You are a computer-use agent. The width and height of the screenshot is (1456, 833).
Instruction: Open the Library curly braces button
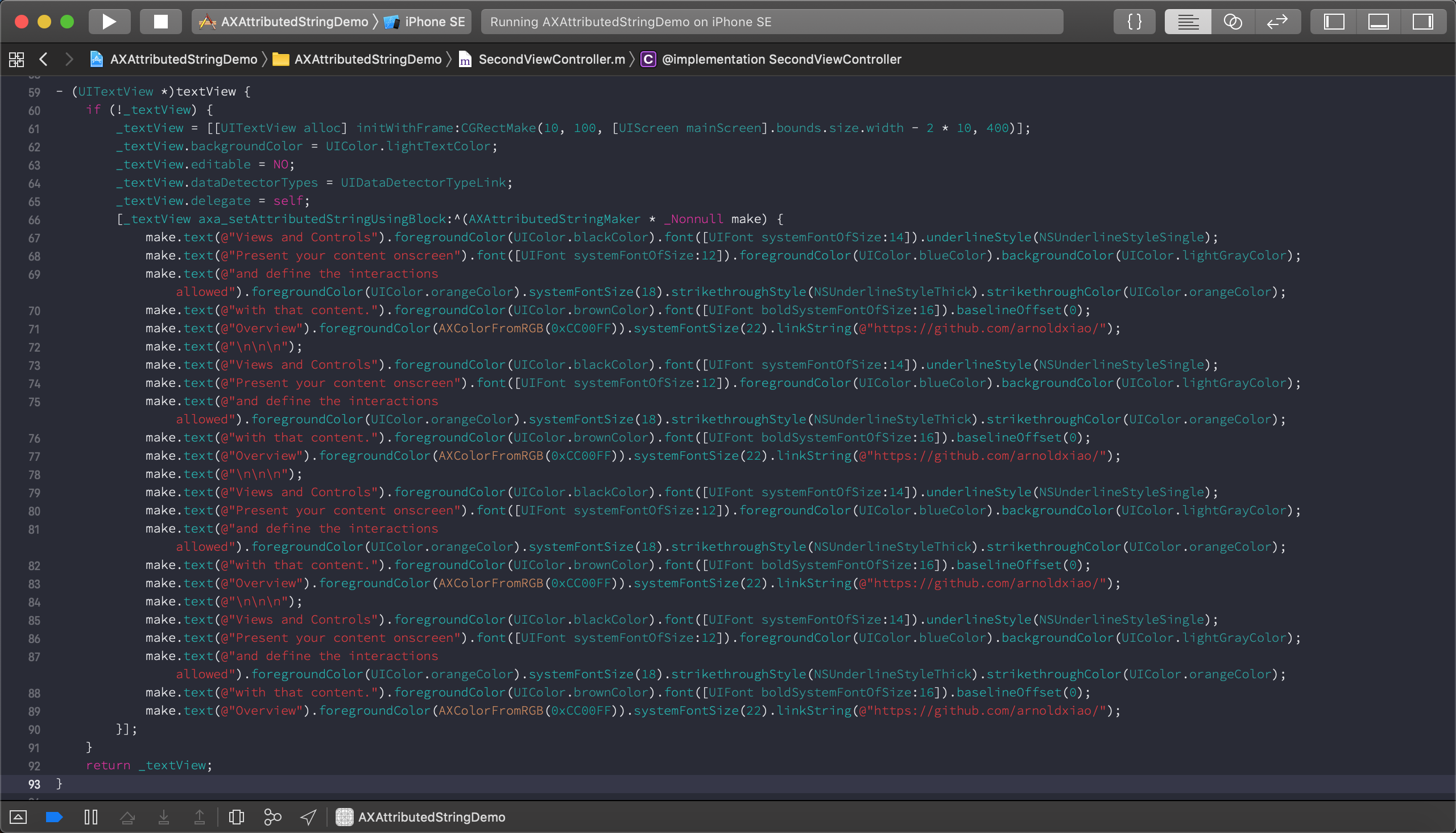pyautogui.click(x=1134, y=22)
